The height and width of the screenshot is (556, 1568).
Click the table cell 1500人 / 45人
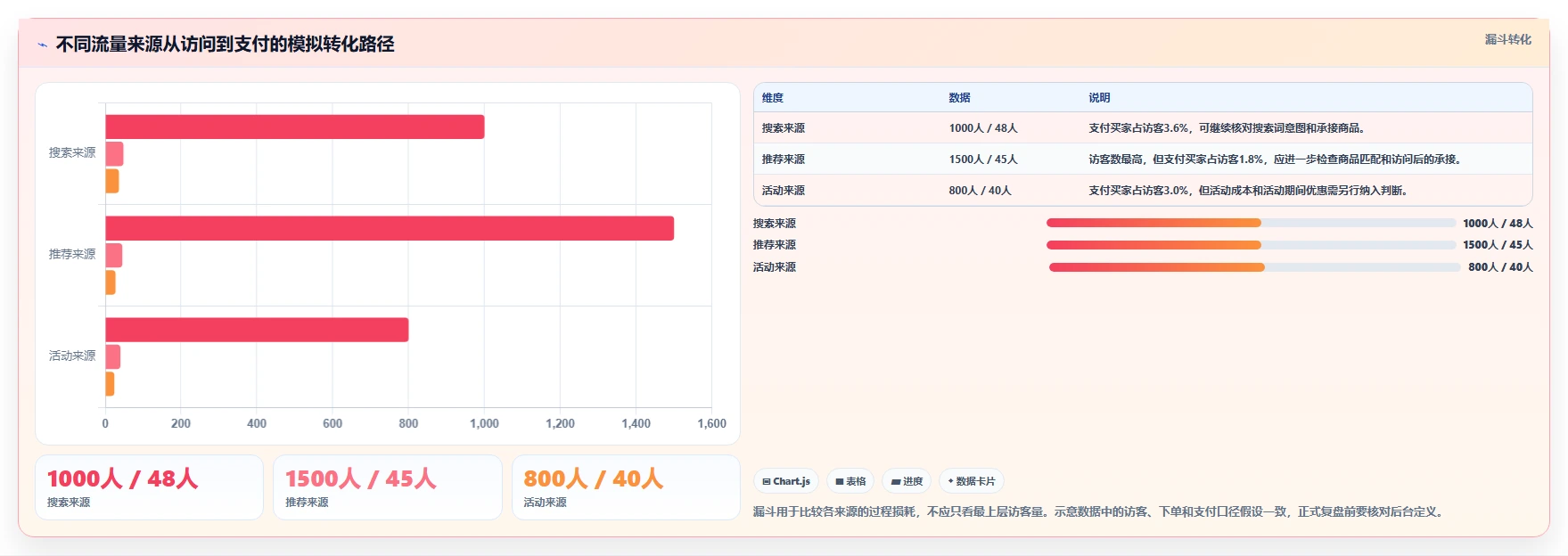(983, 159)
